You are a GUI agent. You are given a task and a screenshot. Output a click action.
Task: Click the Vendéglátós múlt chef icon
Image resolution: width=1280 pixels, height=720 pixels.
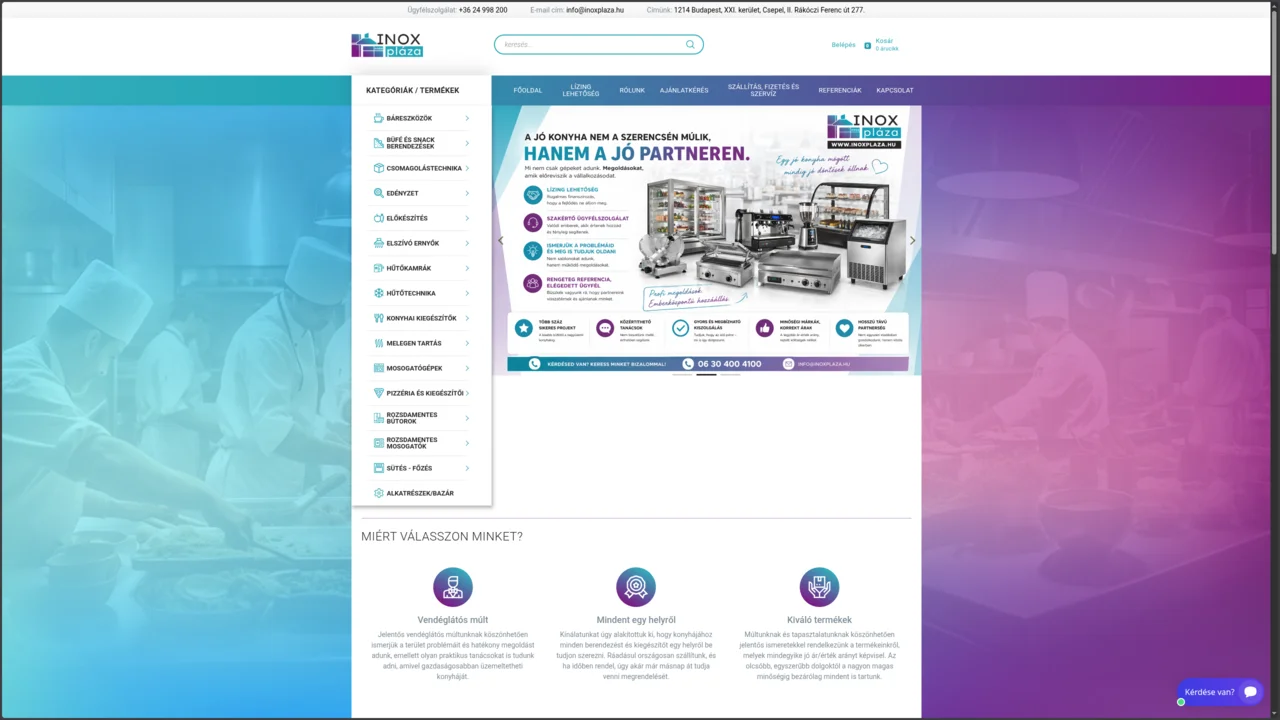tap(453, 587)
